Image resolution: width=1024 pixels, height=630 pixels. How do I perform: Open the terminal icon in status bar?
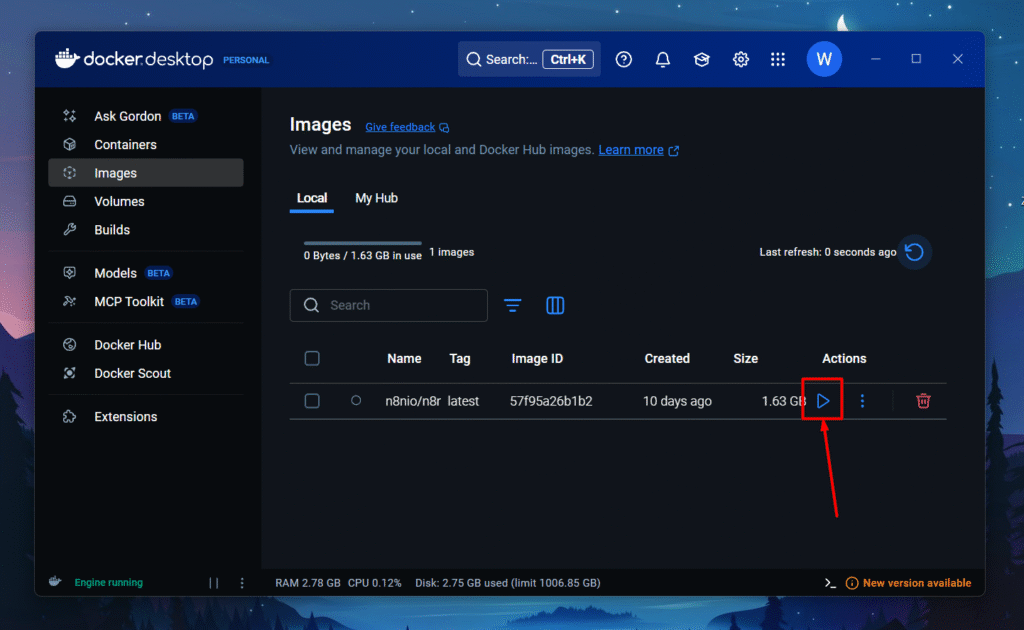tap(830, 583)
